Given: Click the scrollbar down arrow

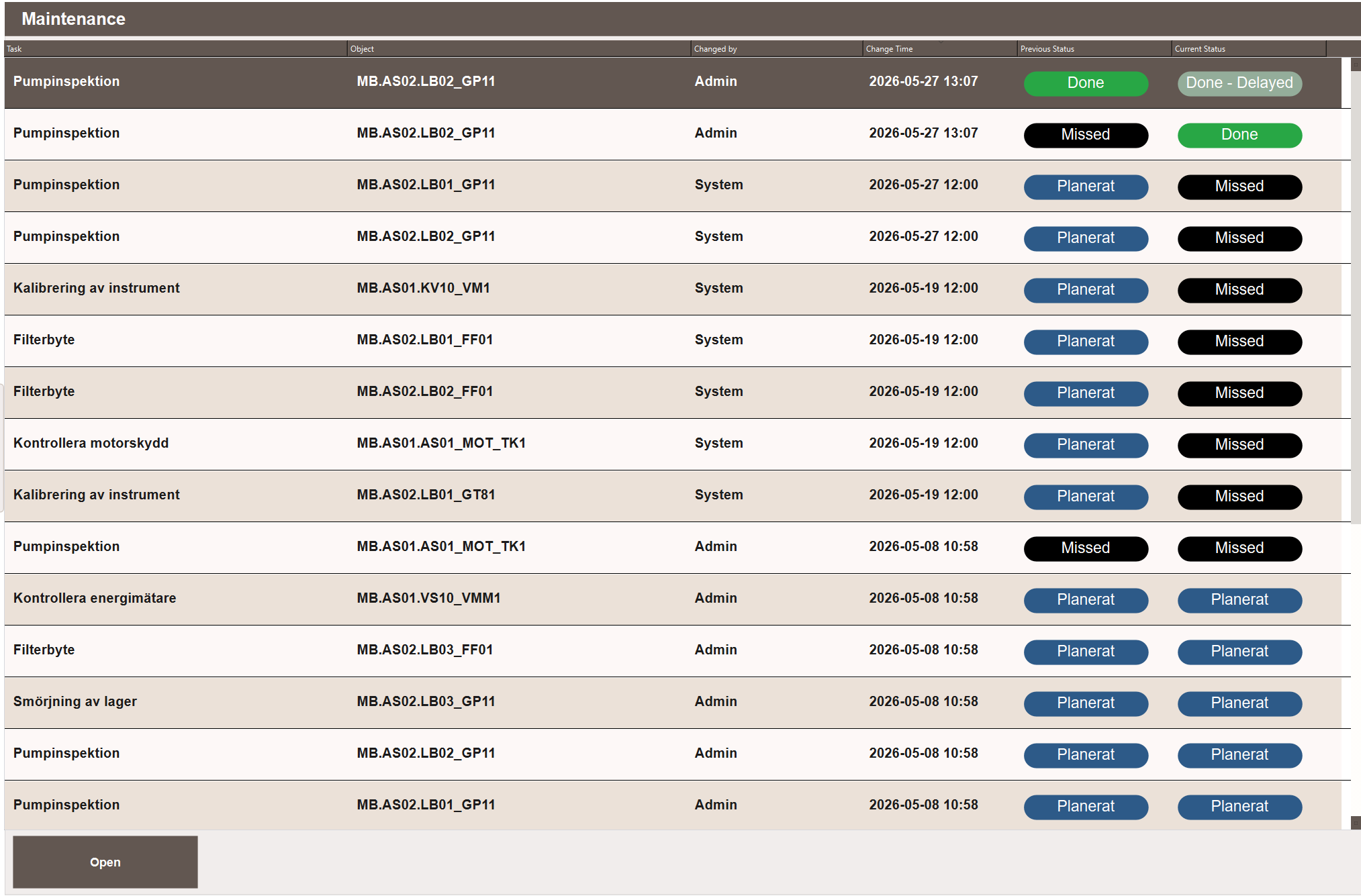Looking at the screenshot, I should [1356, 823].
